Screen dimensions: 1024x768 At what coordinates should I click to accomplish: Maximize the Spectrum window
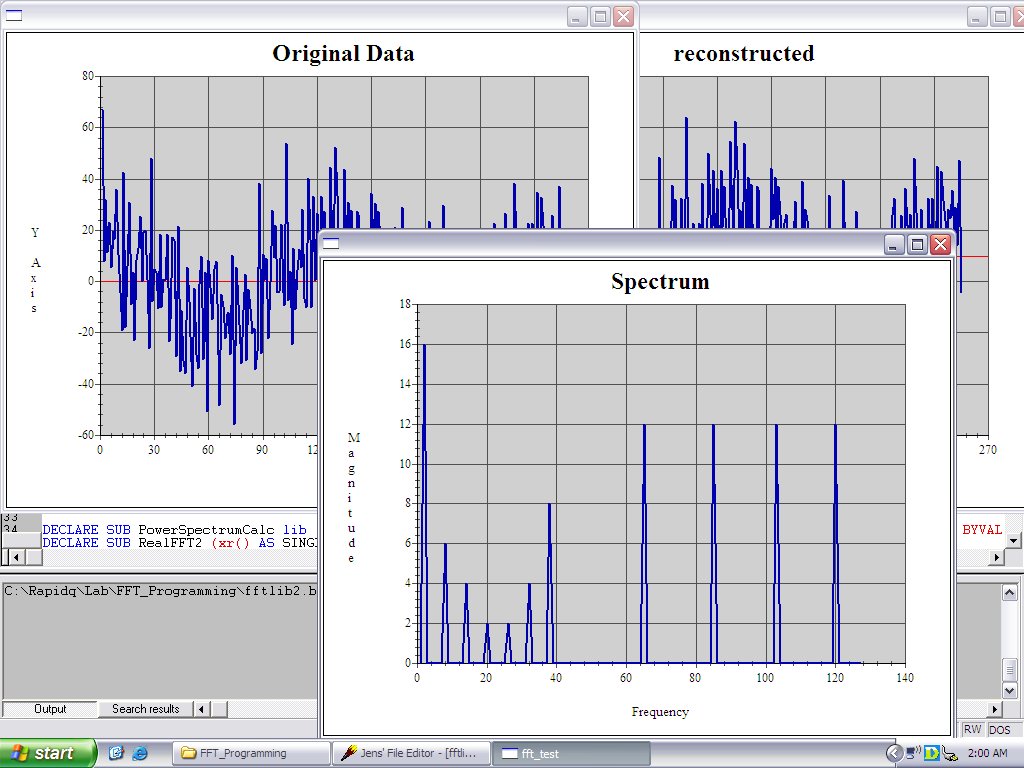point(917,244)
